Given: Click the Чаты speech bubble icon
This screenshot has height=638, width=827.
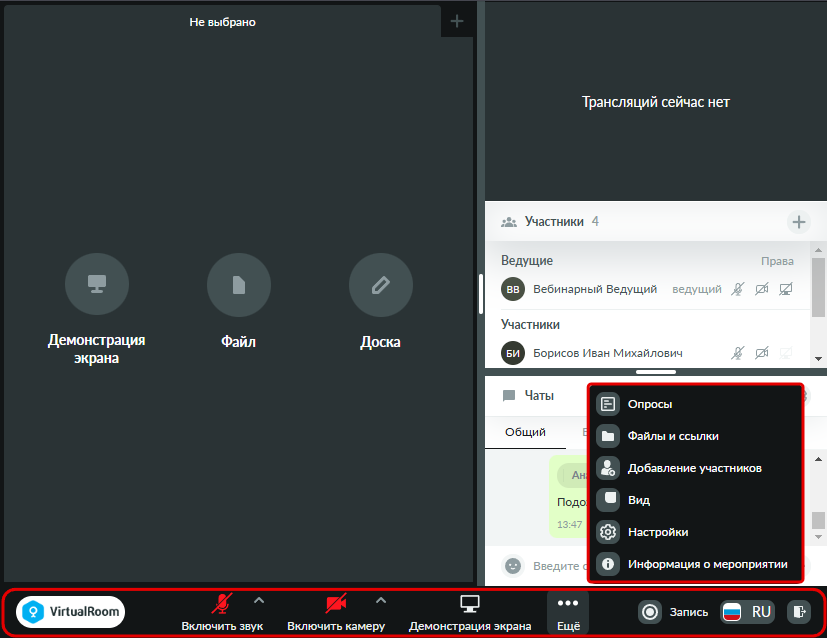Looking at the screenshot, I should point(509,395).
